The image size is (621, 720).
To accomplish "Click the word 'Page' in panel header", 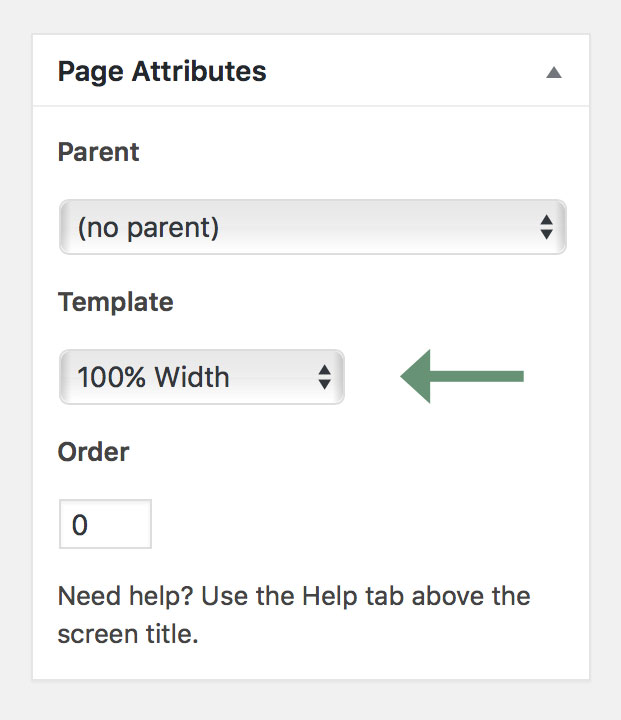I will pyautogui.click(x=90, y=73).
